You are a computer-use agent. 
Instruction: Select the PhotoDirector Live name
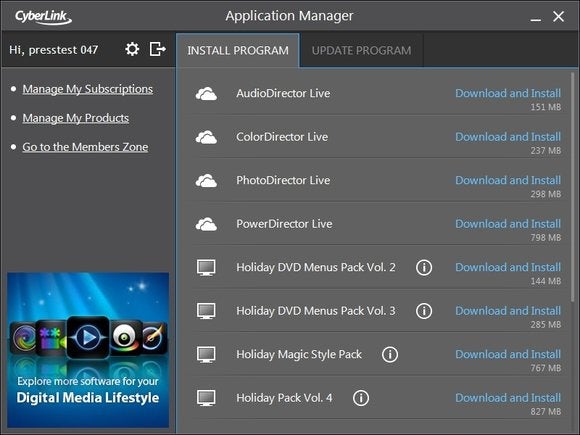pos(283,180)
